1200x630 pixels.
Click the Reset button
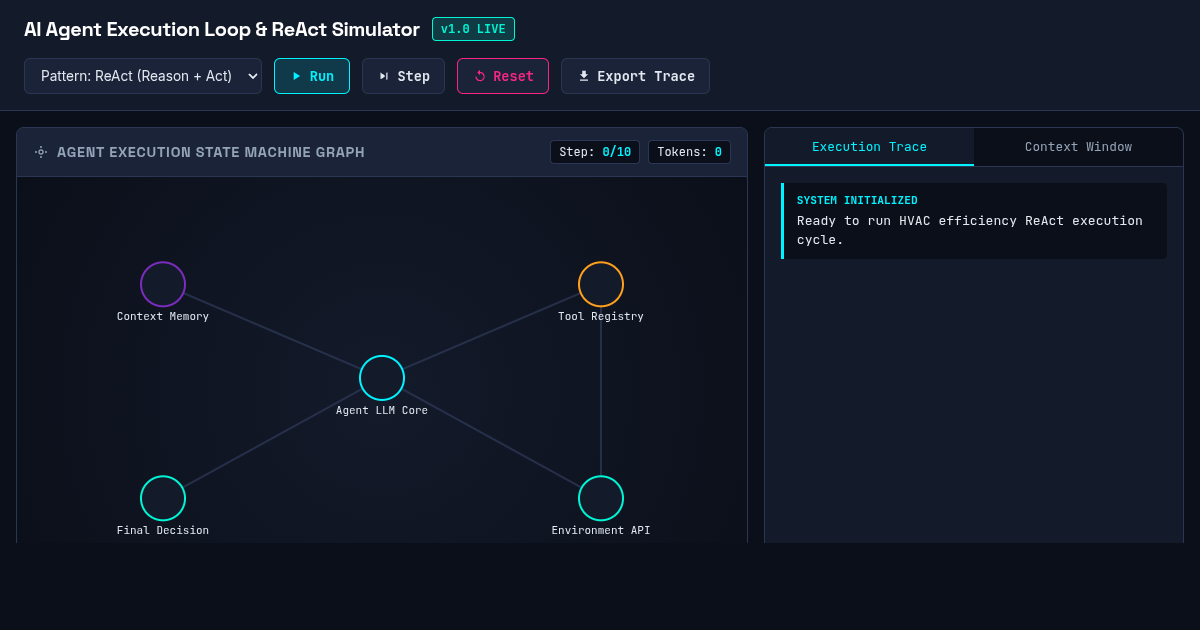(503, 76)
